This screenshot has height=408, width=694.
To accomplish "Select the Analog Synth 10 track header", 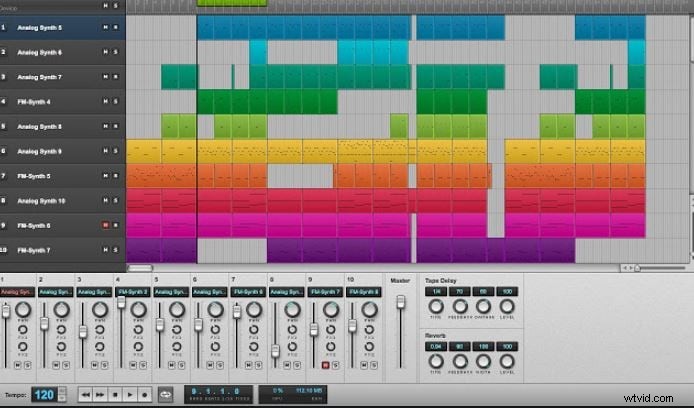I will tap(62, 200).
